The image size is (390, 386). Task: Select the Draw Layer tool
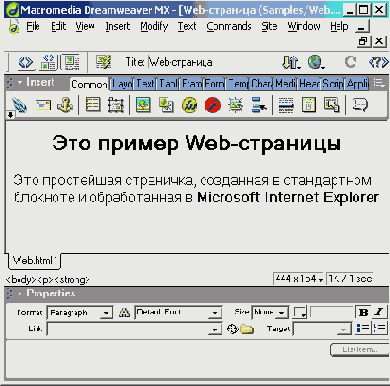tap(116, 105)
